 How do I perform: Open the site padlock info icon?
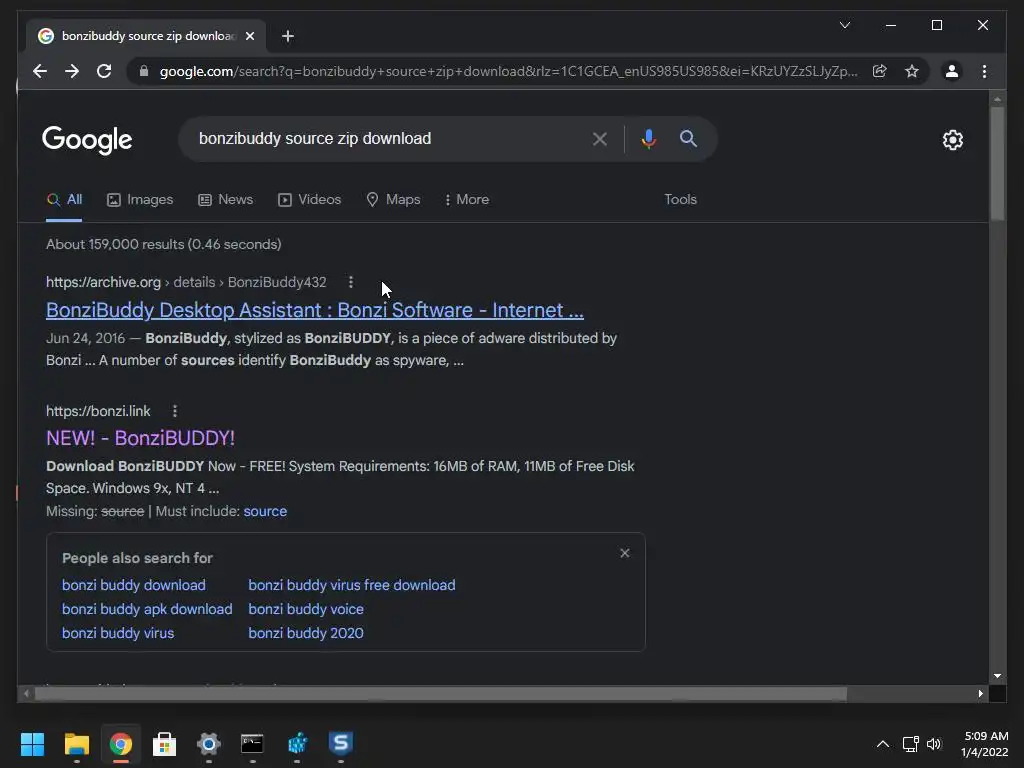coord(144,71)
